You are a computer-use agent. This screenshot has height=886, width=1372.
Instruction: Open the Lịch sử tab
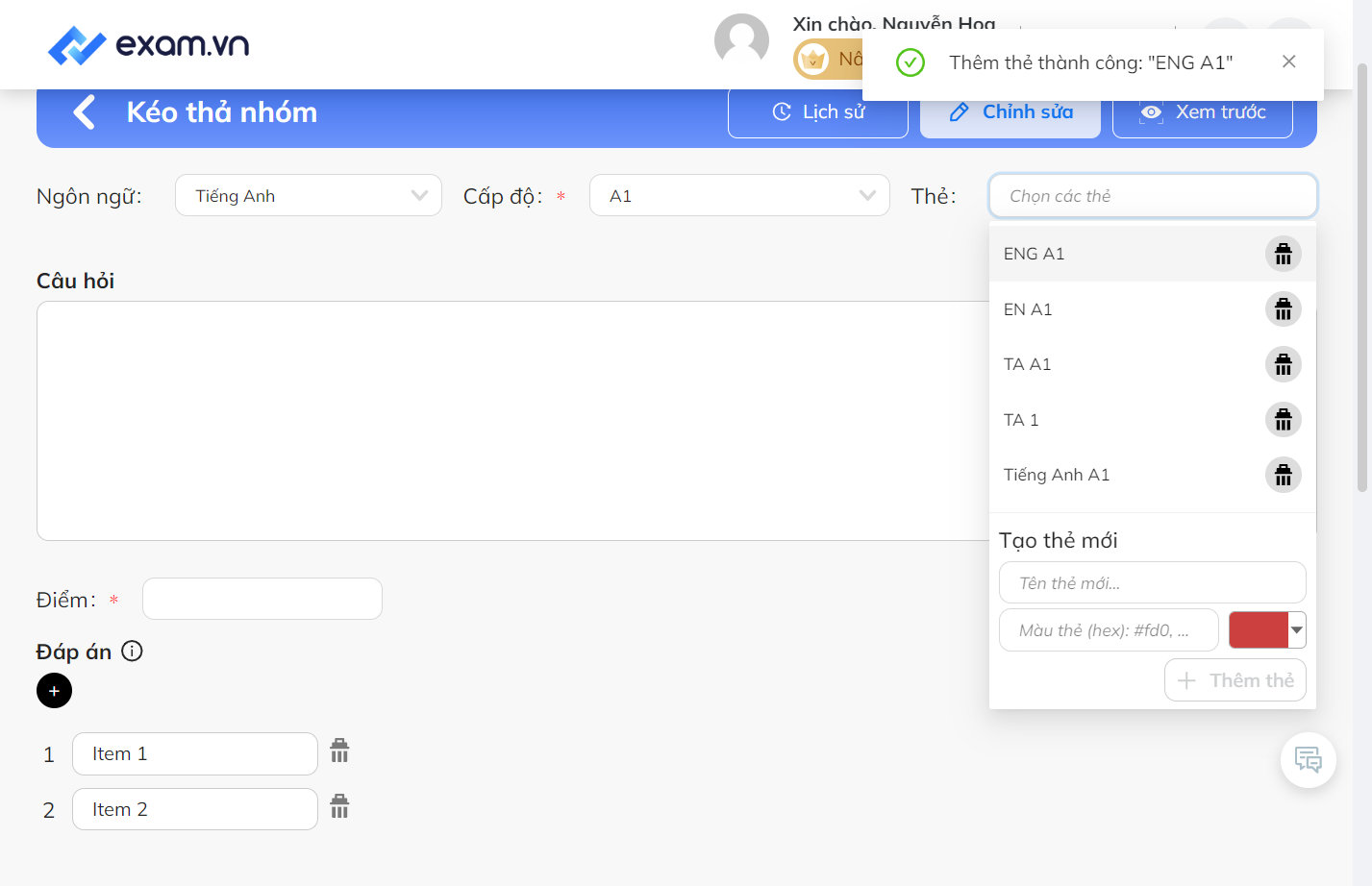pyautogui.click(x=818, y=112)
